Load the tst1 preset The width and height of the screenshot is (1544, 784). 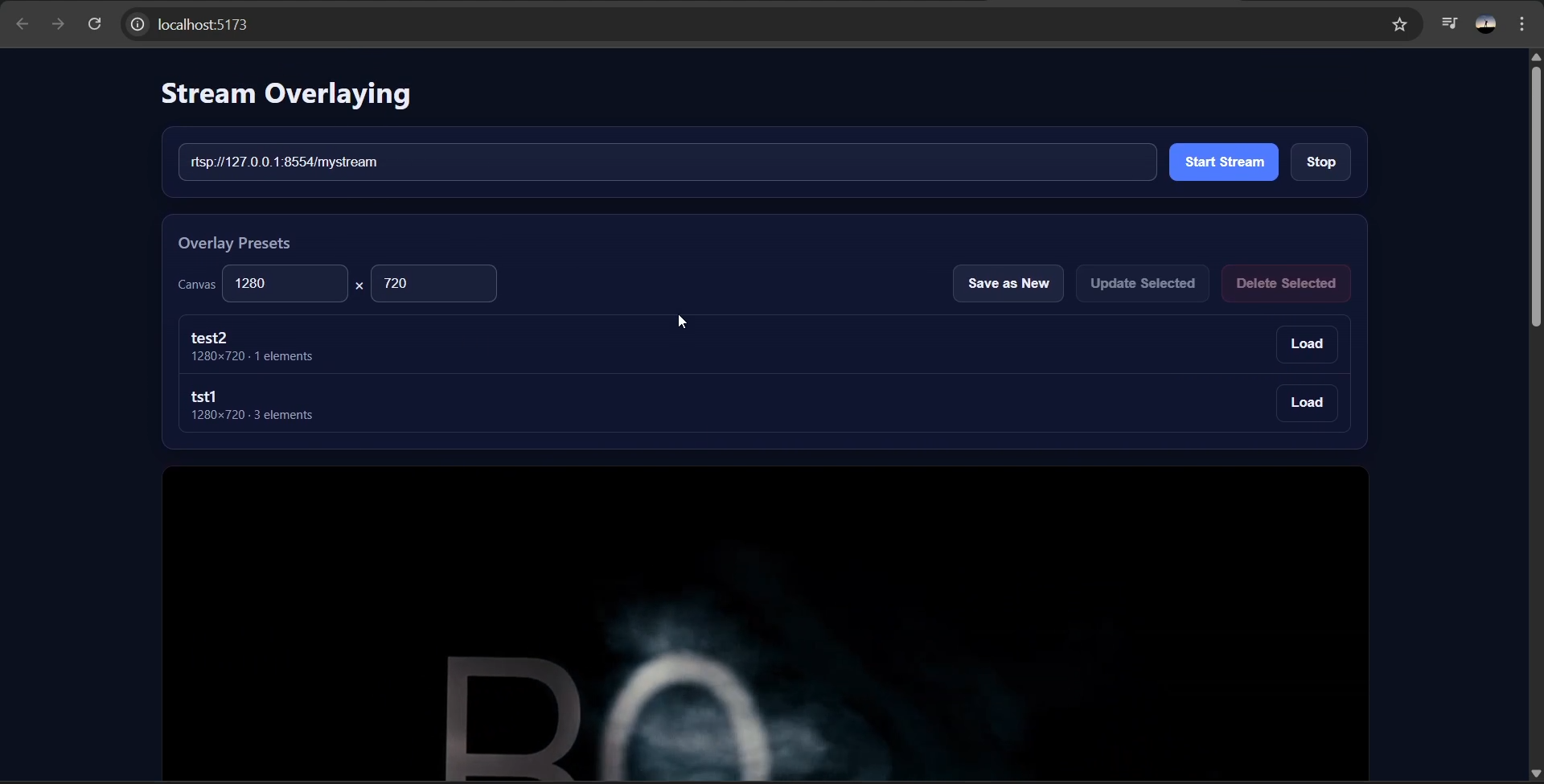pos(1306,402)
